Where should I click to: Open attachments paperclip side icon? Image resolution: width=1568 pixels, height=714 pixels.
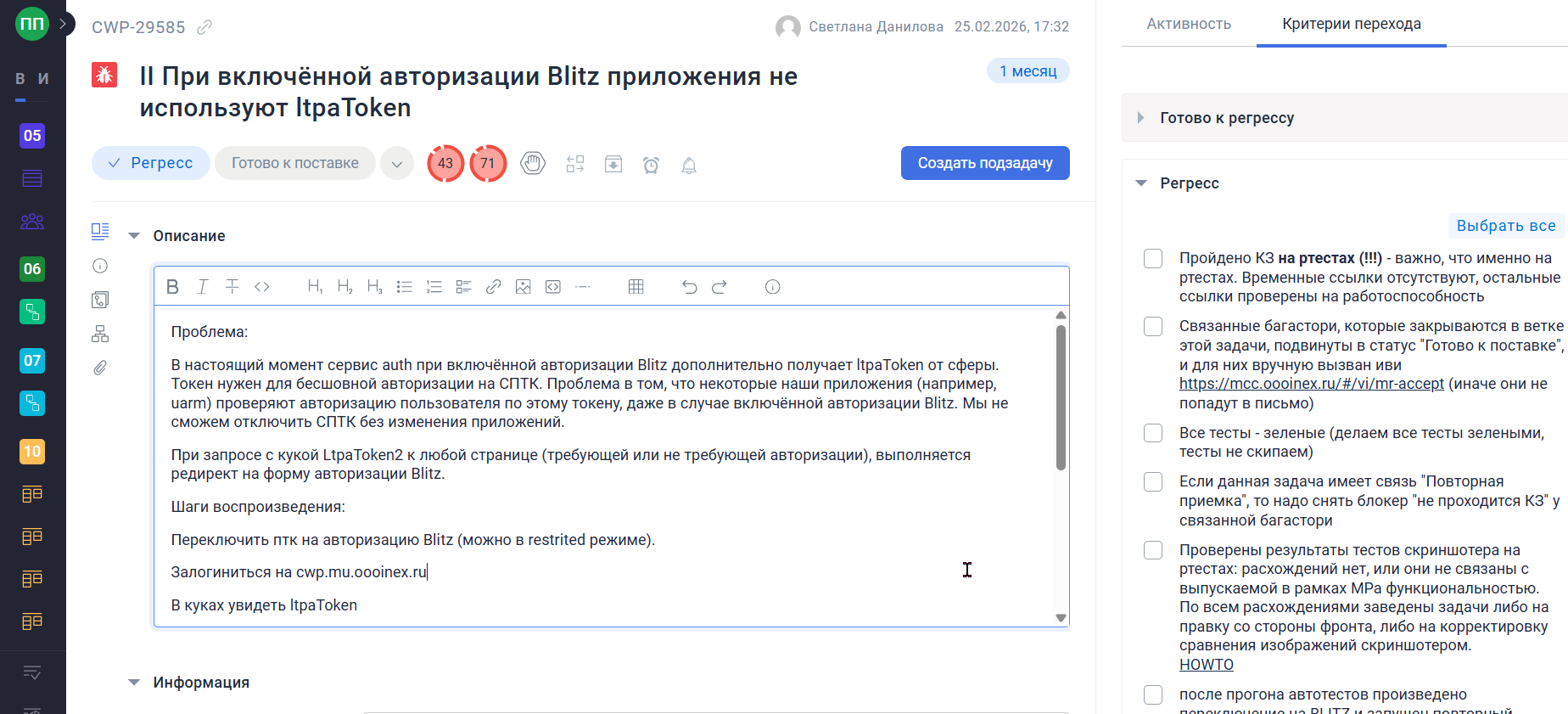tap(100, 368)
